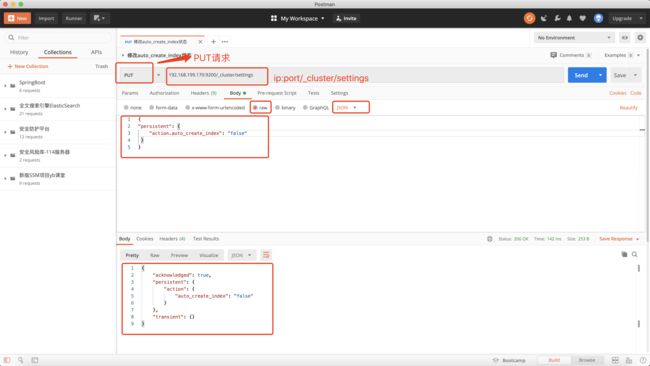The image size is (650, 366).
Task: Open the Cookies link near Code
Action: click(618, 93)
